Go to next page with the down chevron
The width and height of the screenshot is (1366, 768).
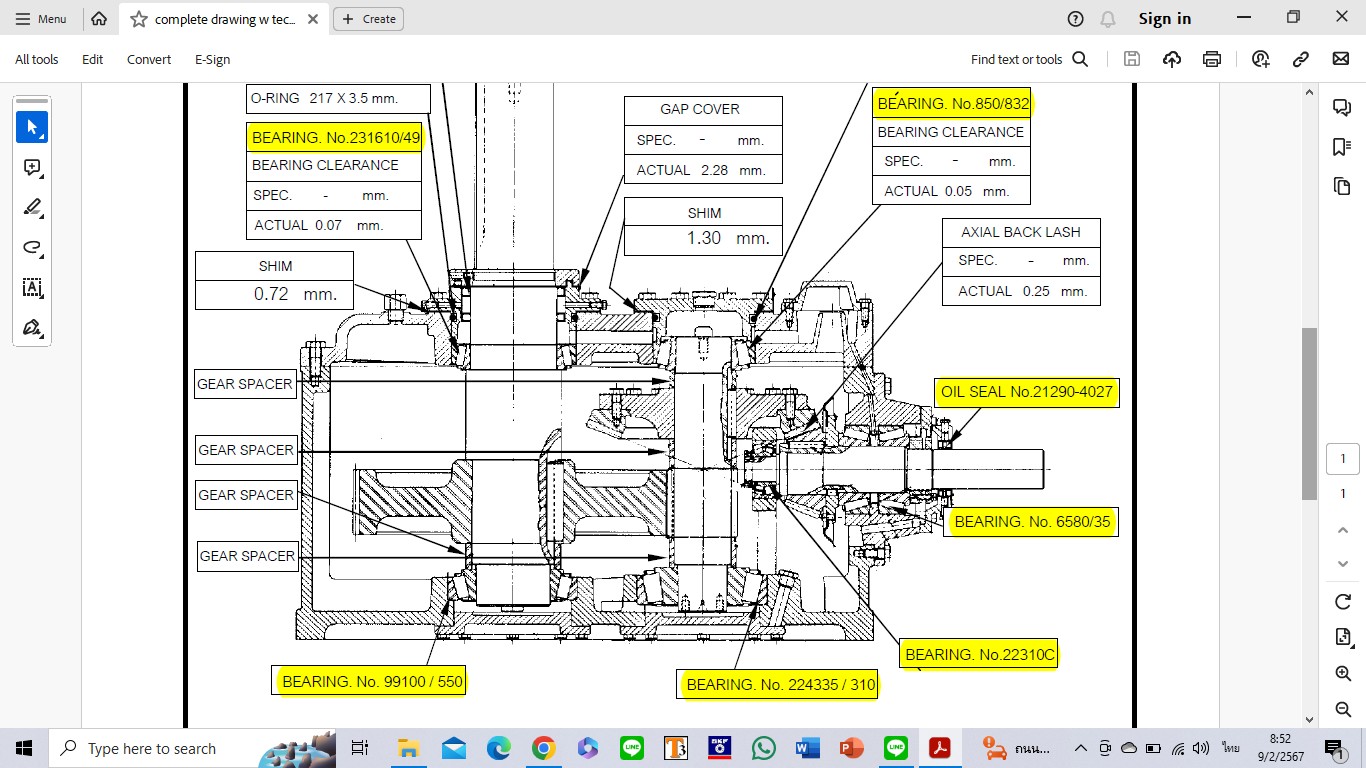click(1343, 564)
